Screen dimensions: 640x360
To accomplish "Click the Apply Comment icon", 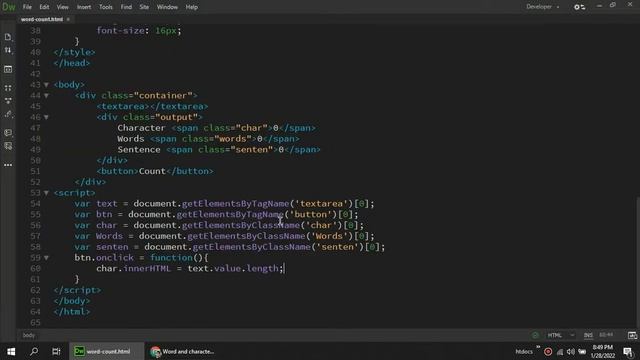I will point(8,133).
